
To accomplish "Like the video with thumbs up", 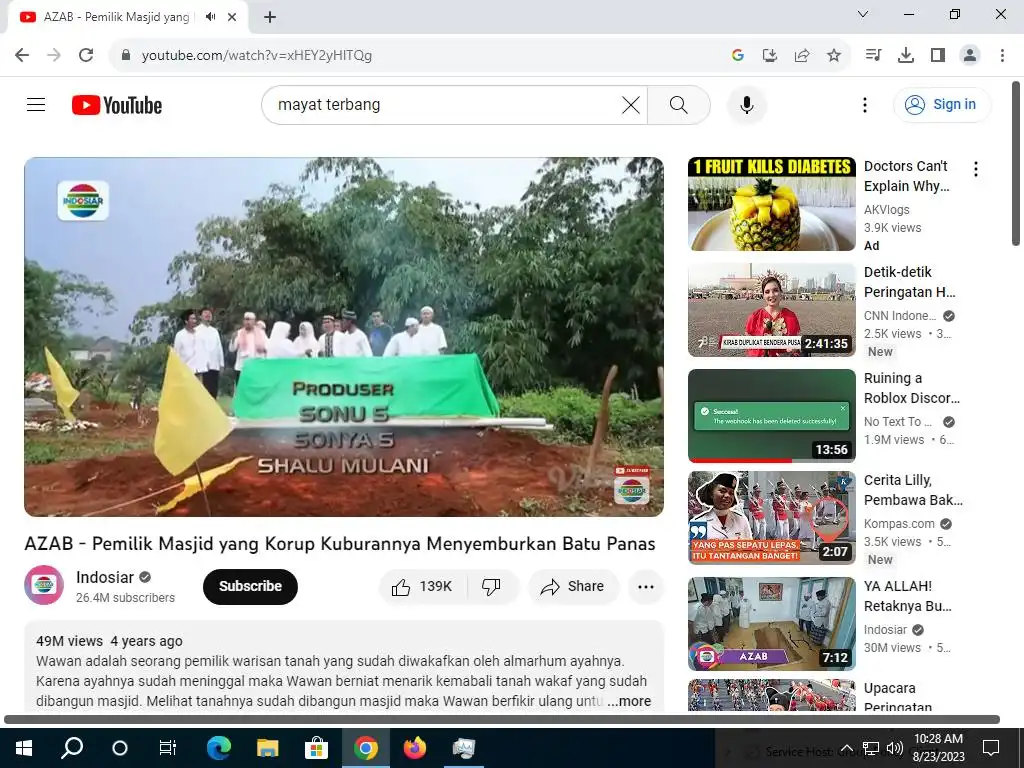I will [423, 586].
